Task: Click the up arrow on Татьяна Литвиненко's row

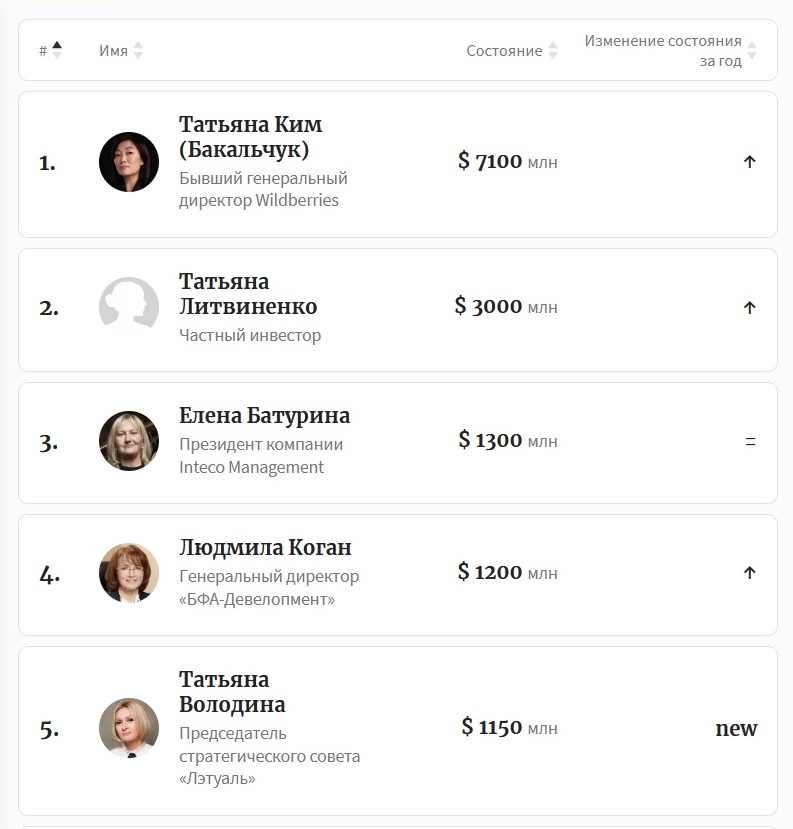Action: 749,308
